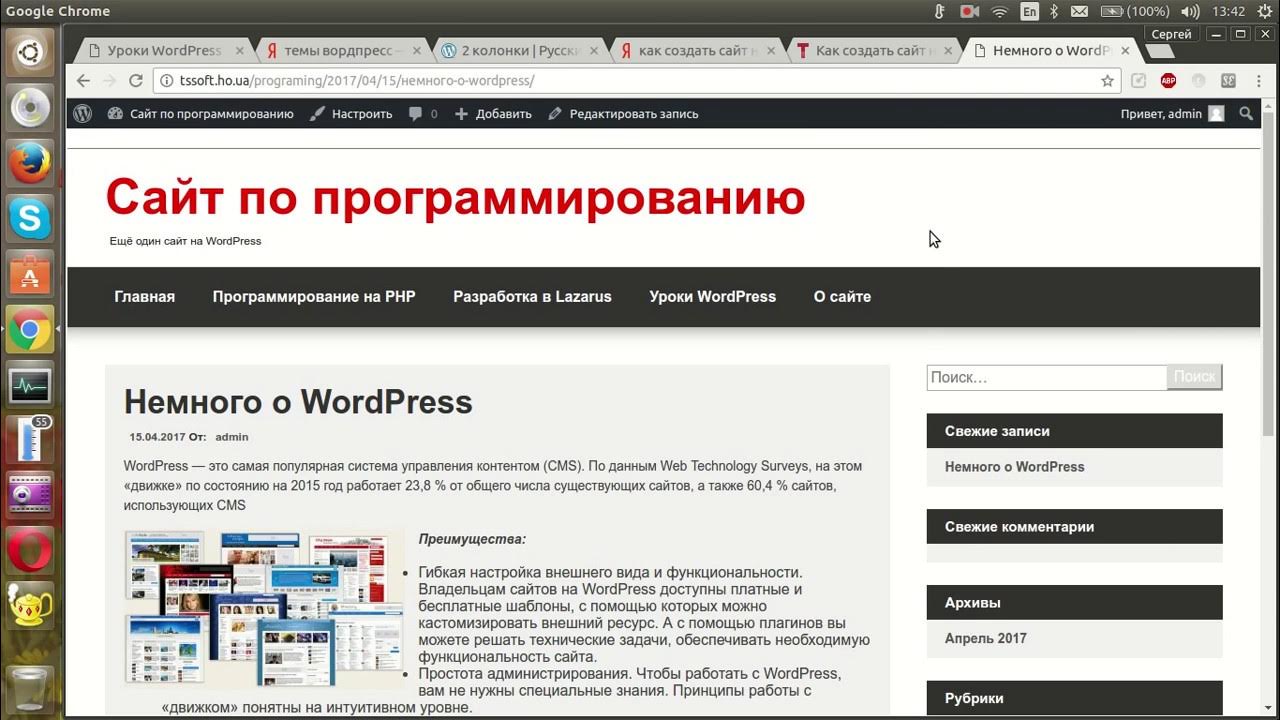Close the Немного о WordPress tab
This screenshot has width=1280, height=720.
tap(1125, 50)
